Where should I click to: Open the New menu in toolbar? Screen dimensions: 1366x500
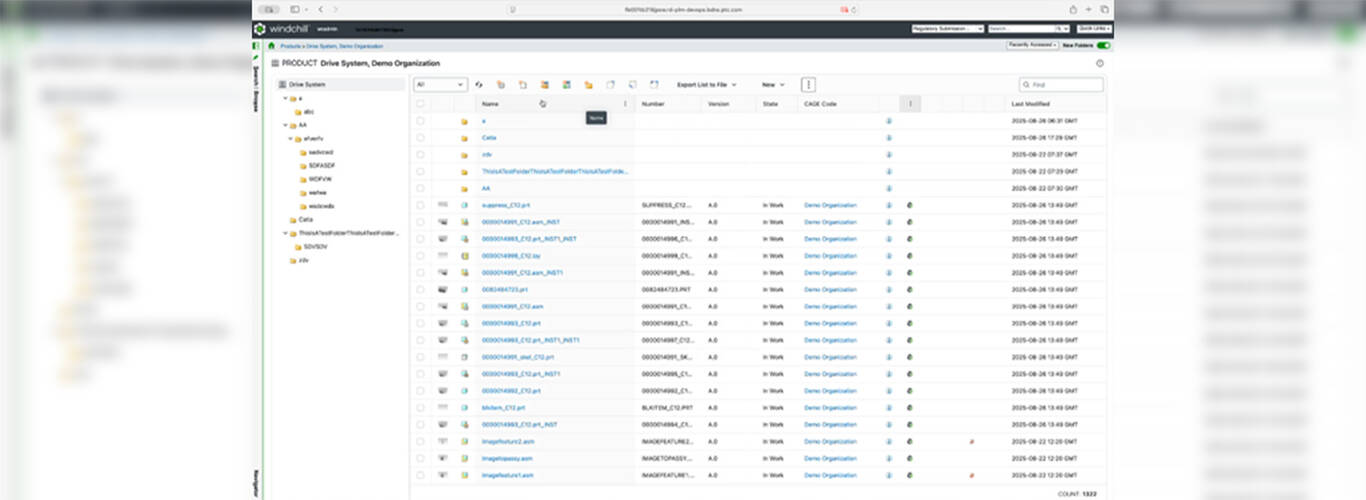pos(773,85)
